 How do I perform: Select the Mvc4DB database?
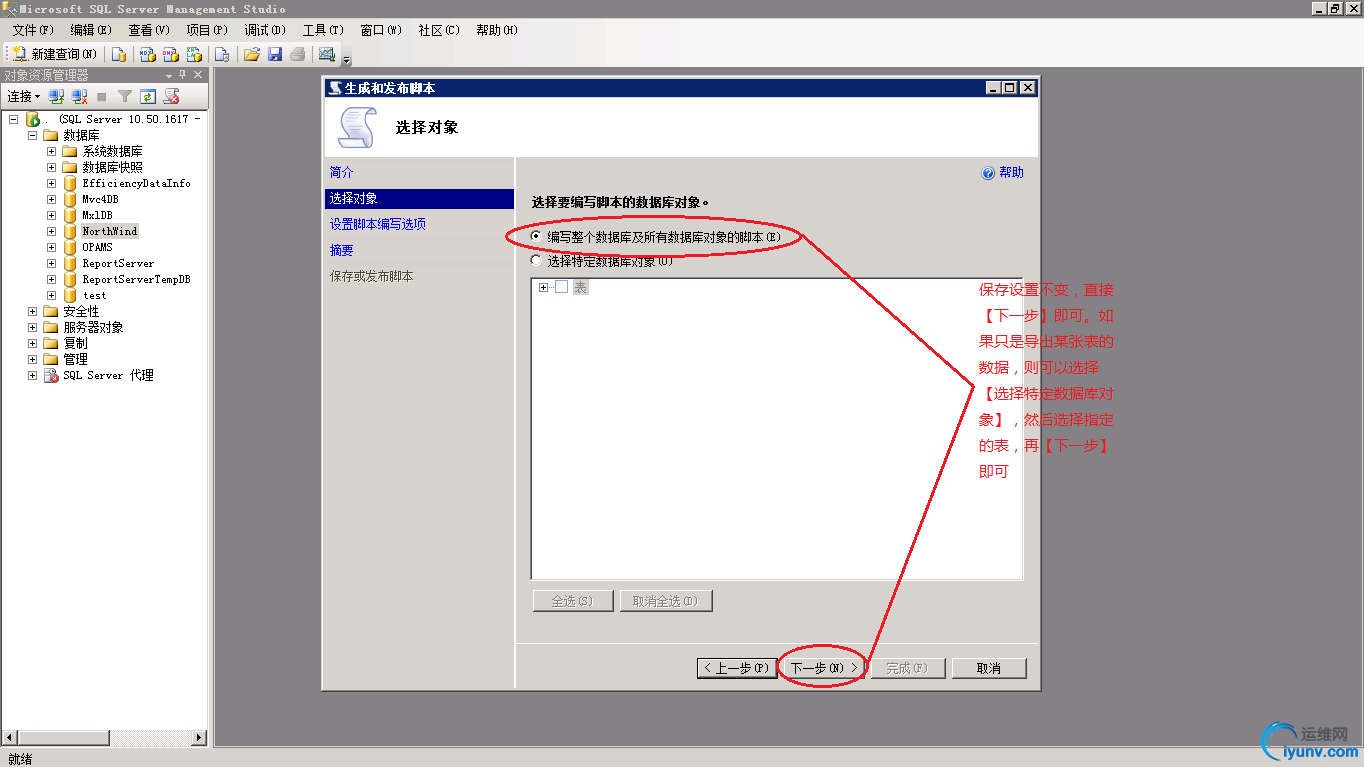point(100,199)
